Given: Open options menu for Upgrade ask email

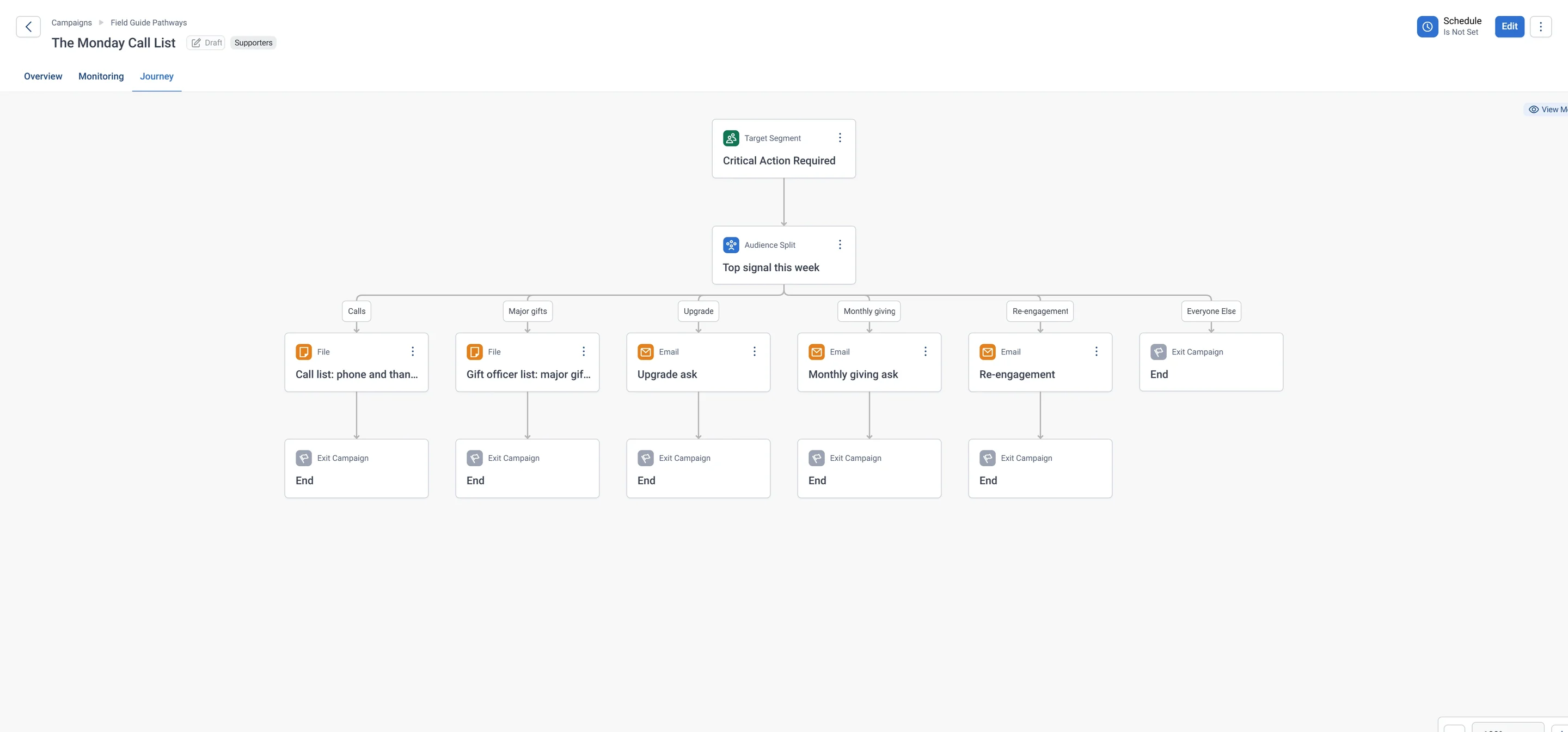Looking at the screenshot, I should click(x=754, y=352).
